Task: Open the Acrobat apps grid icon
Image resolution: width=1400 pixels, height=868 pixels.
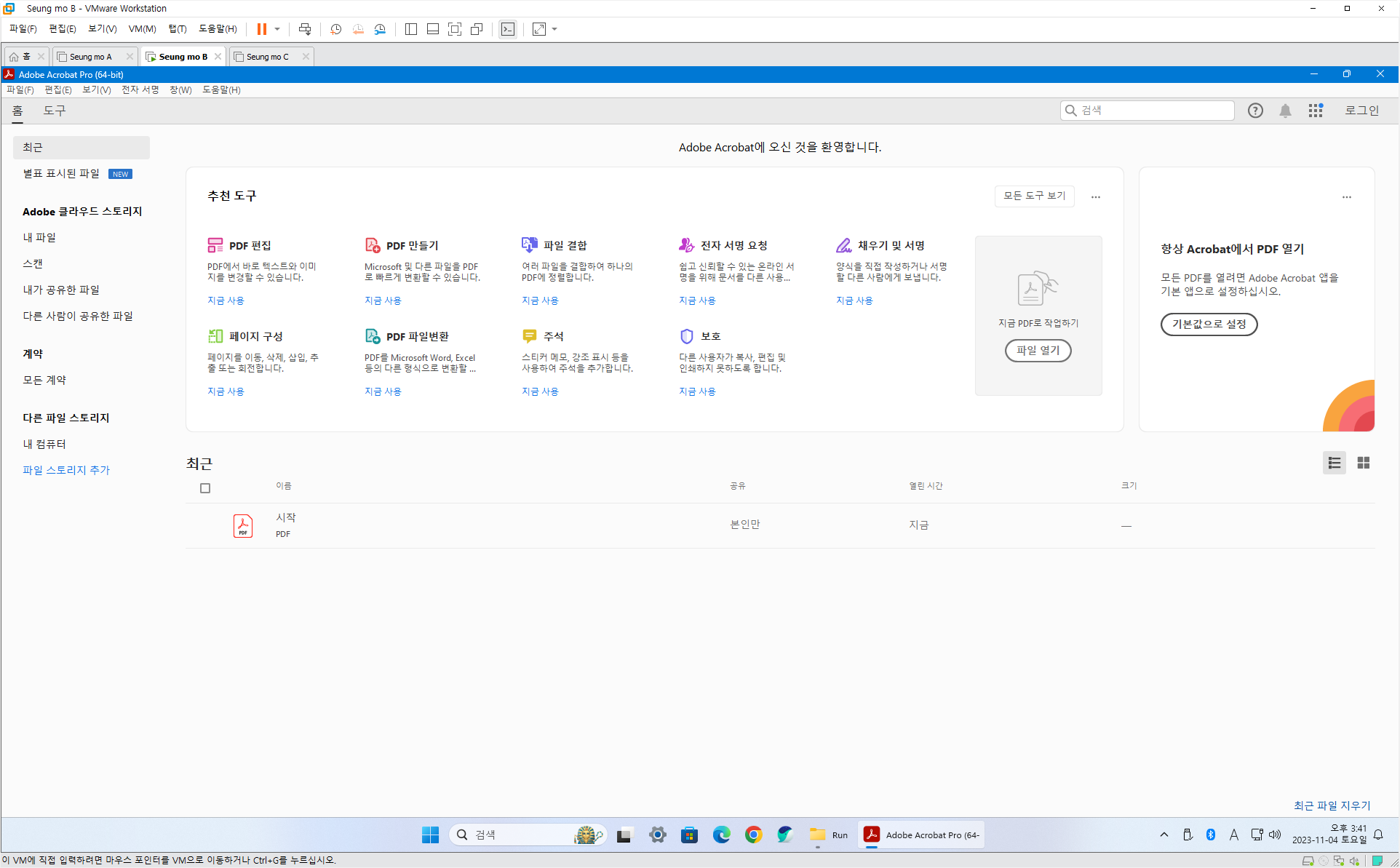Action: 1315,111
